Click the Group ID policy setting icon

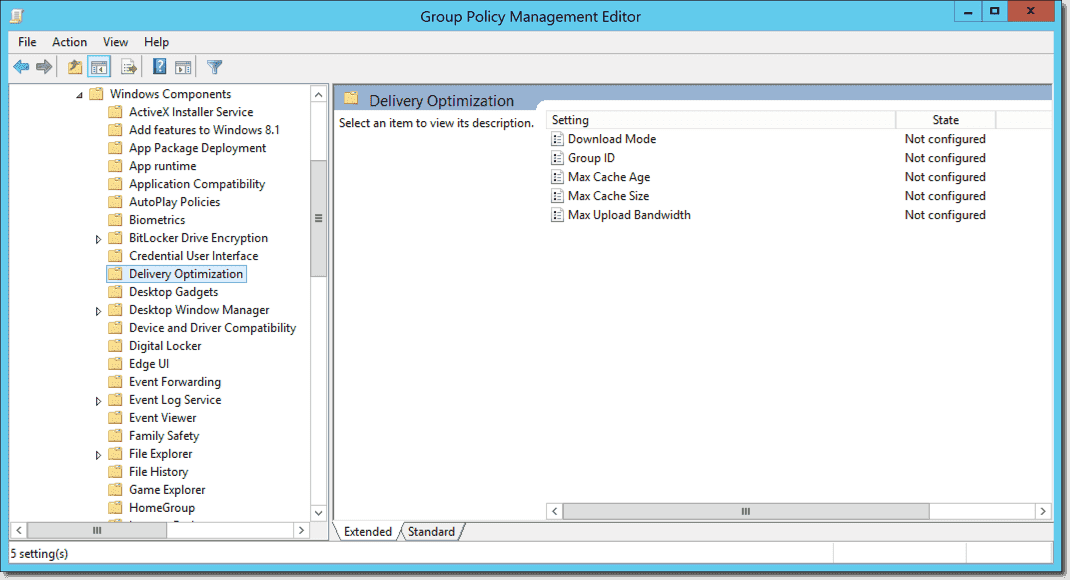point(558,158)
